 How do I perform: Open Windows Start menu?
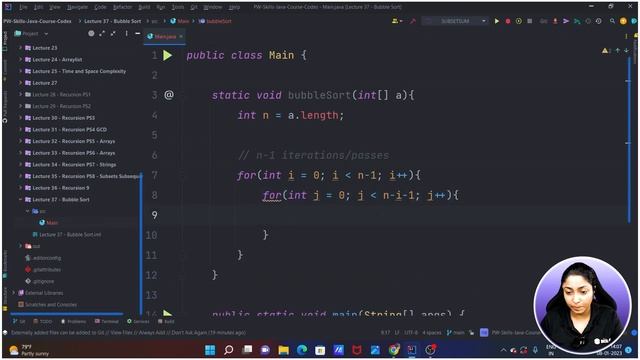tap(210, 350)
